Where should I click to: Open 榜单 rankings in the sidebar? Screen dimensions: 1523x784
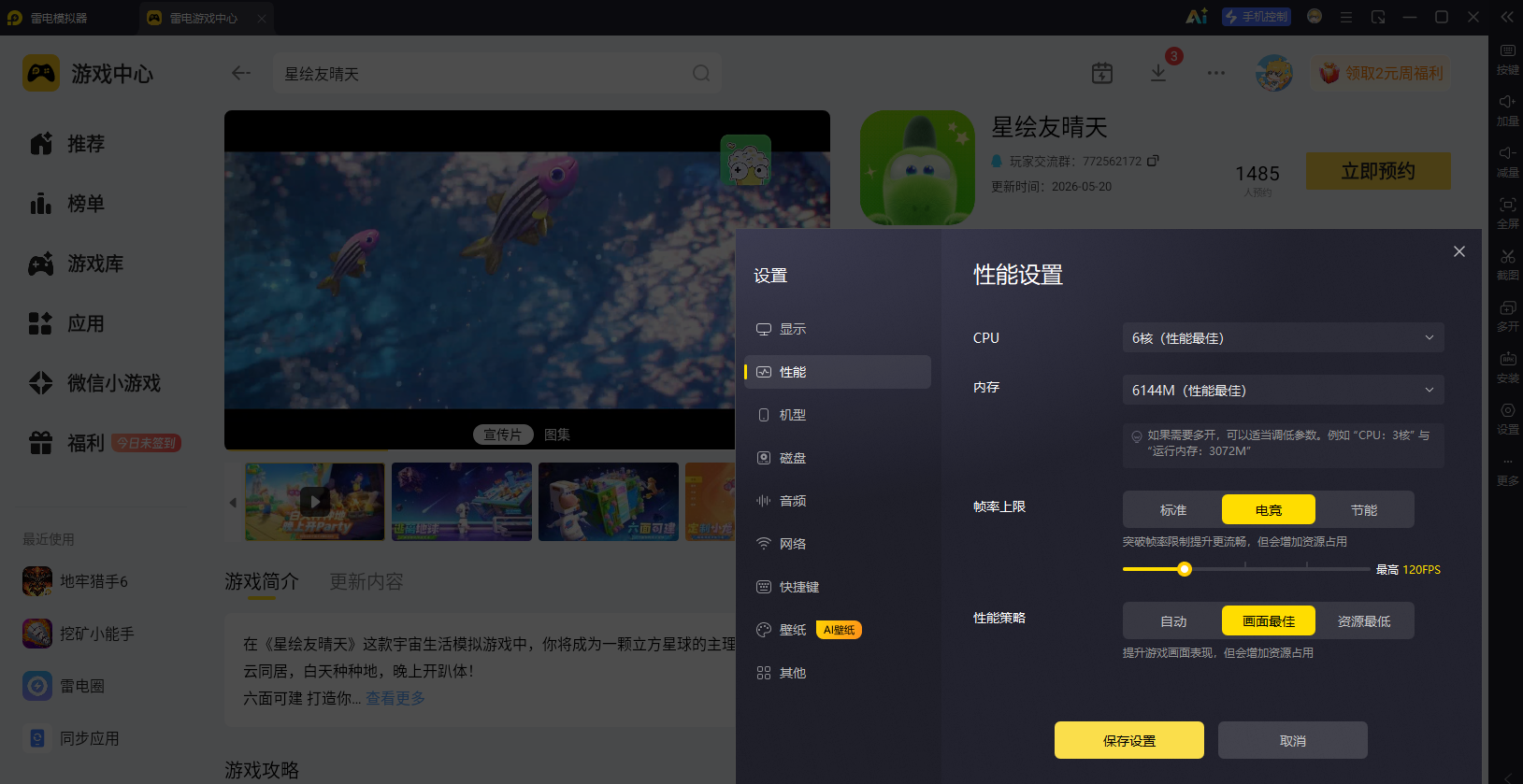pos(67,204)
